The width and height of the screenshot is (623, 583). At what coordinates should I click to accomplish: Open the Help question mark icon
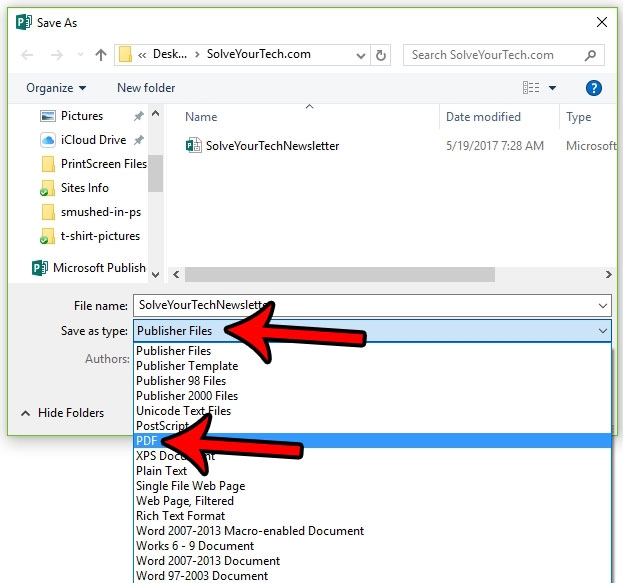click(594, 88)
